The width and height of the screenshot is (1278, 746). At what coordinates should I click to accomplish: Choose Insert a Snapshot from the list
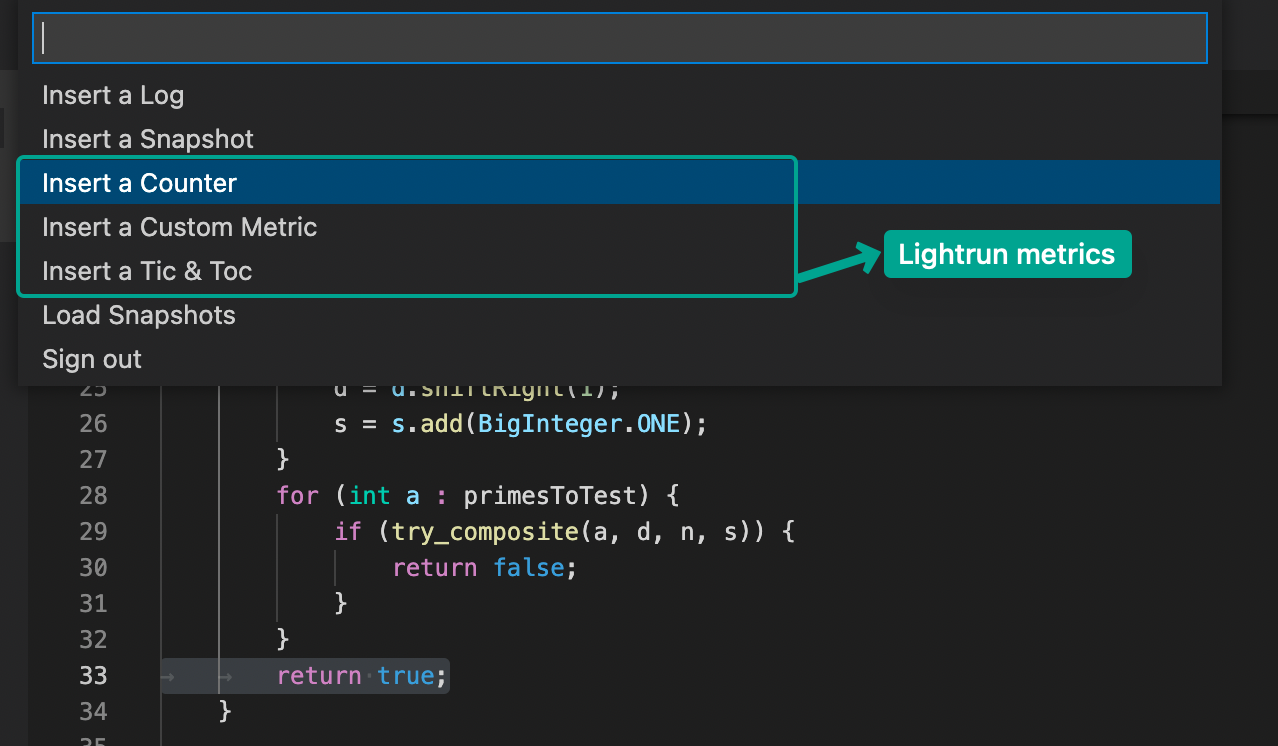[x=148, y=139]
